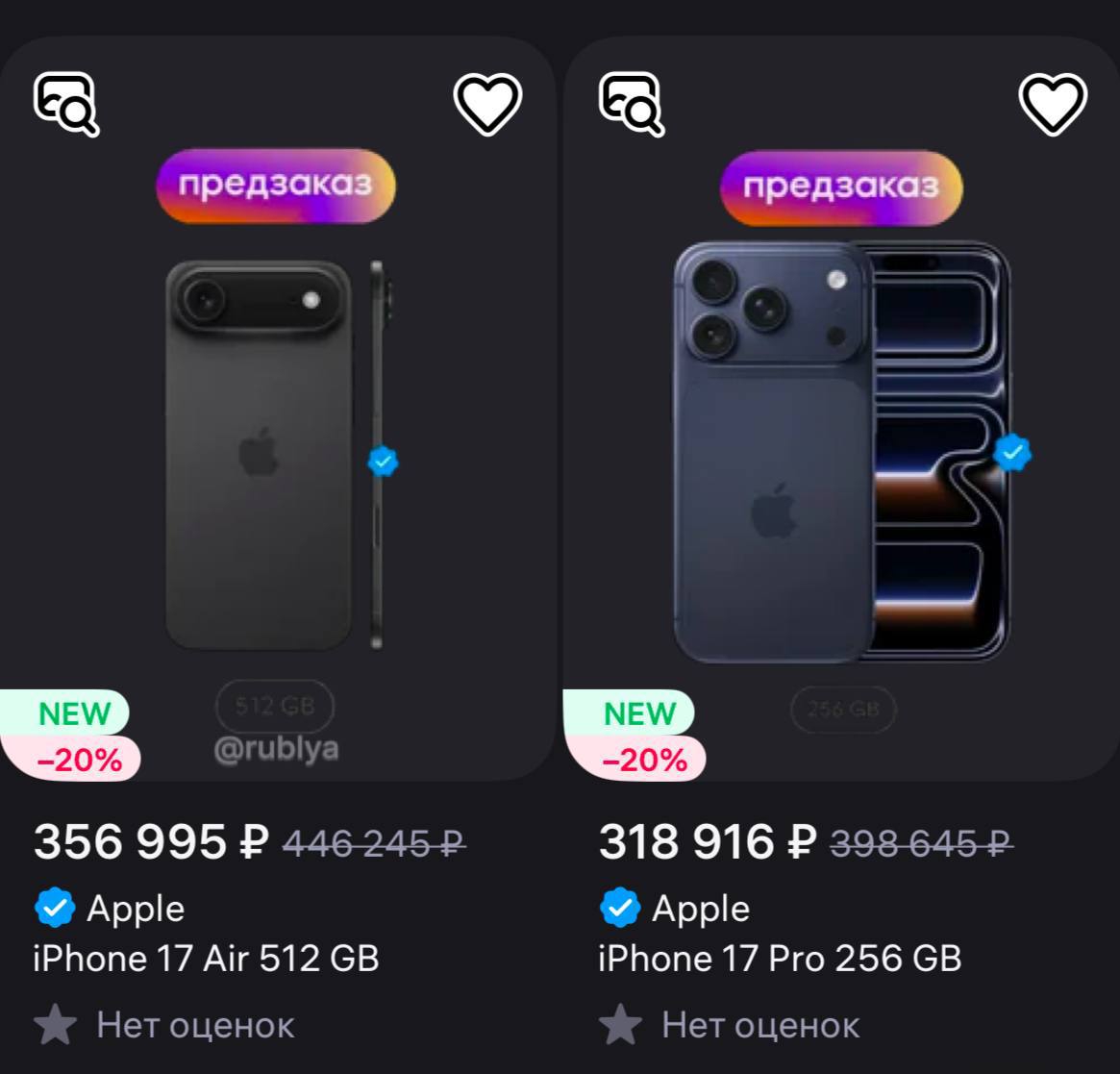Screen dimensions: 1120x1074
Task: Select the 512 GB storage chip
Action: 275,706
